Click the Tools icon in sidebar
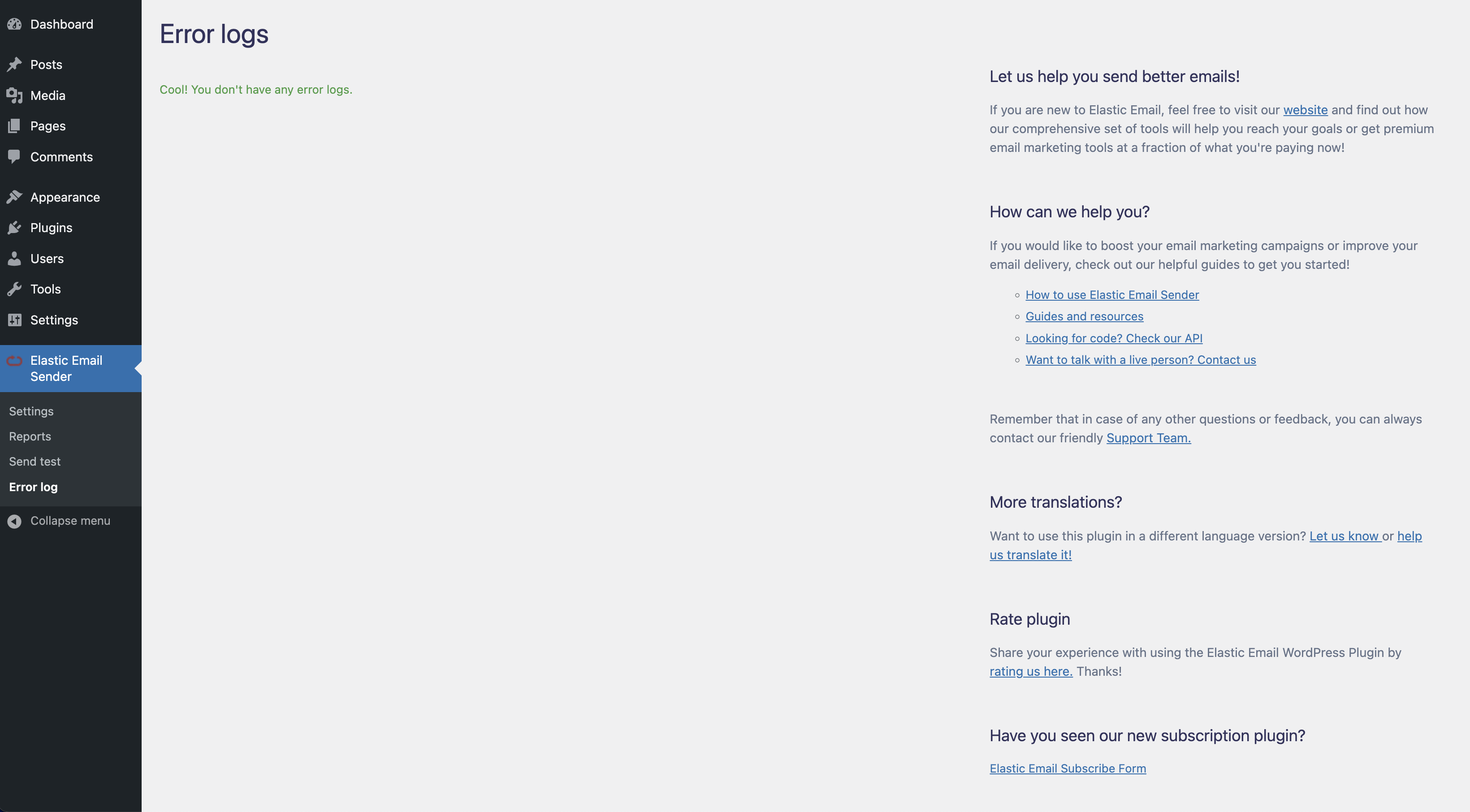Screen dimensions: 1470x812 pos(14,289)
